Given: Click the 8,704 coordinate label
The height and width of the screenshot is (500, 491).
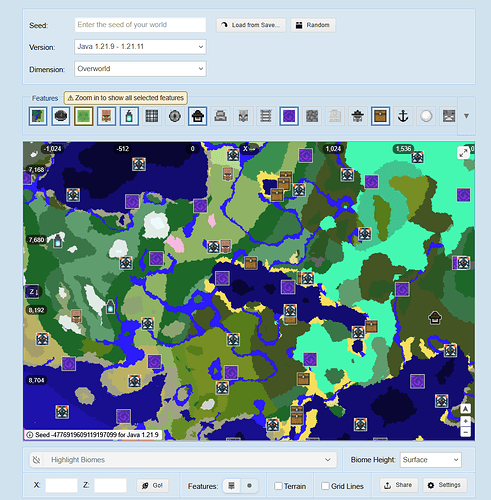Looking at the screenshot, I should coord(36,380).
